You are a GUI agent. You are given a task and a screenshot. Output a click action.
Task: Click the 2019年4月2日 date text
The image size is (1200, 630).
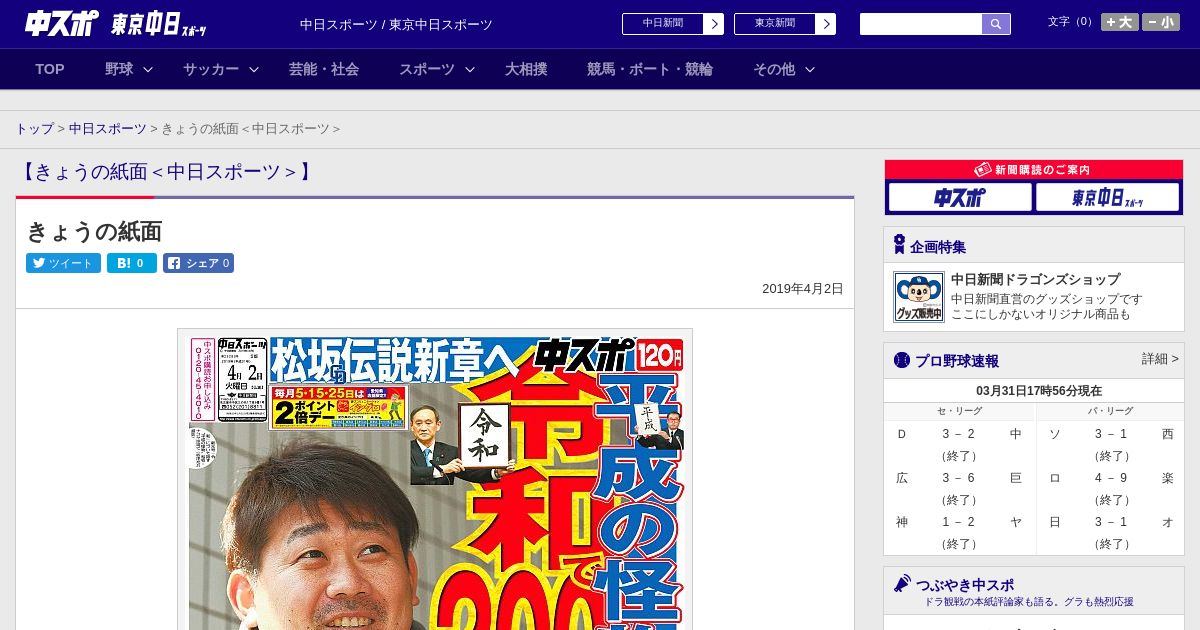[803, 288]
